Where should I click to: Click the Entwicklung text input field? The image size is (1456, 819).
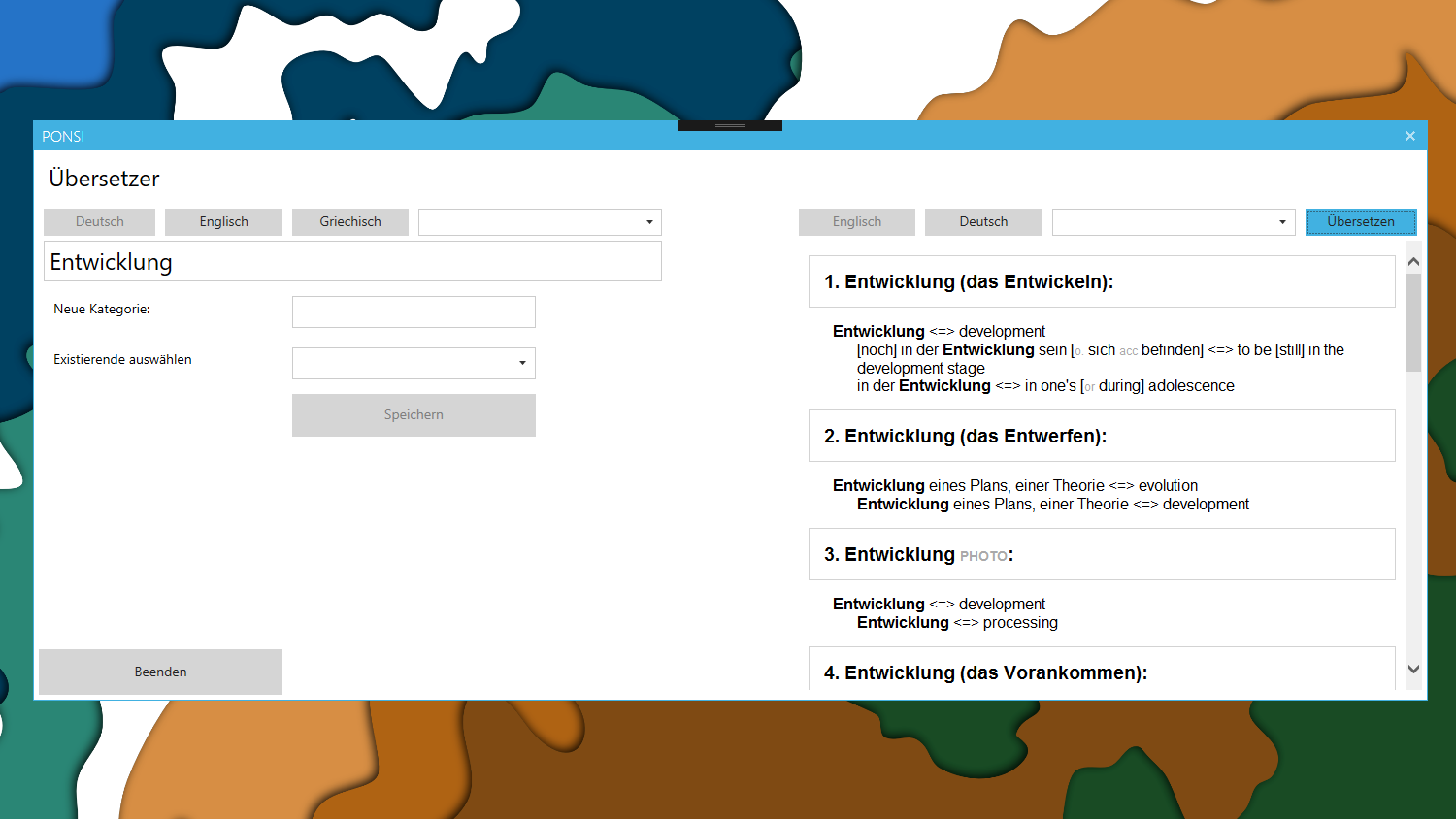(352, 262)
